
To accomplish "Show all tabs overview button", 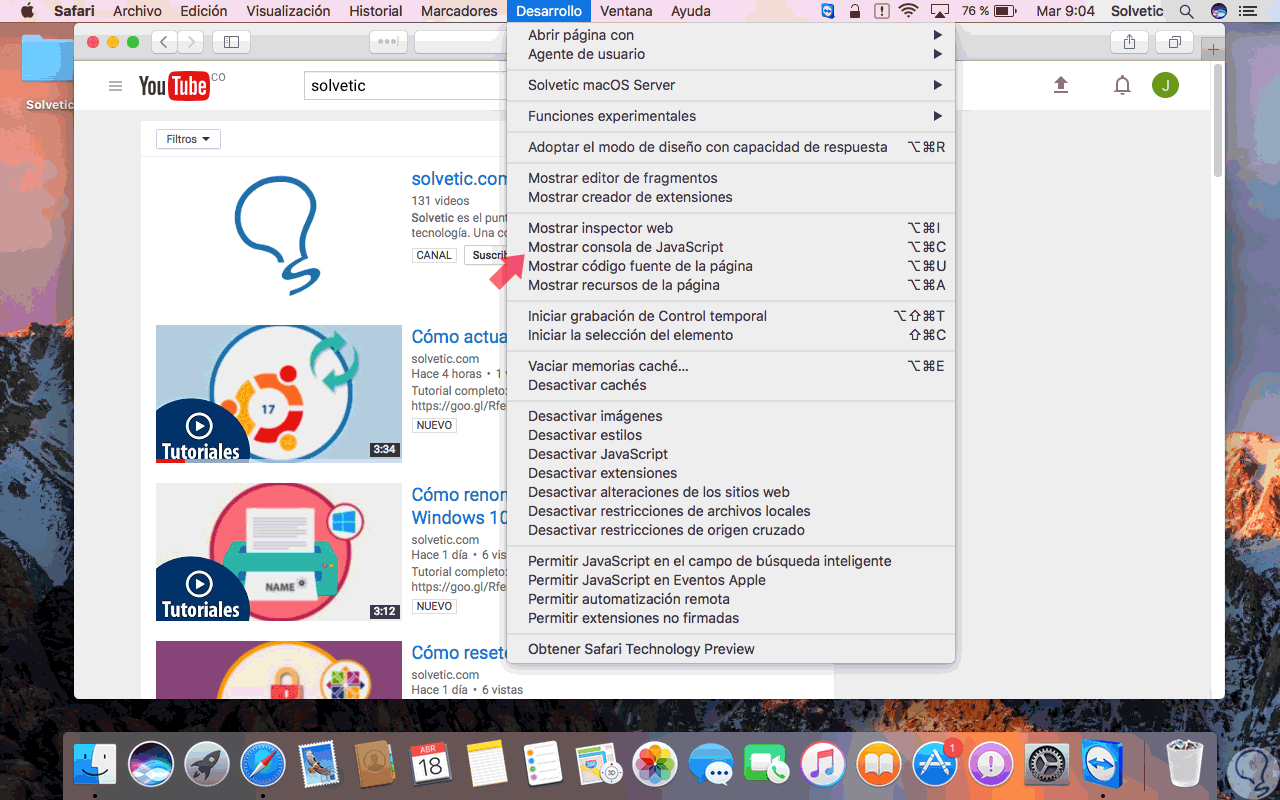I will point(1174,42).
